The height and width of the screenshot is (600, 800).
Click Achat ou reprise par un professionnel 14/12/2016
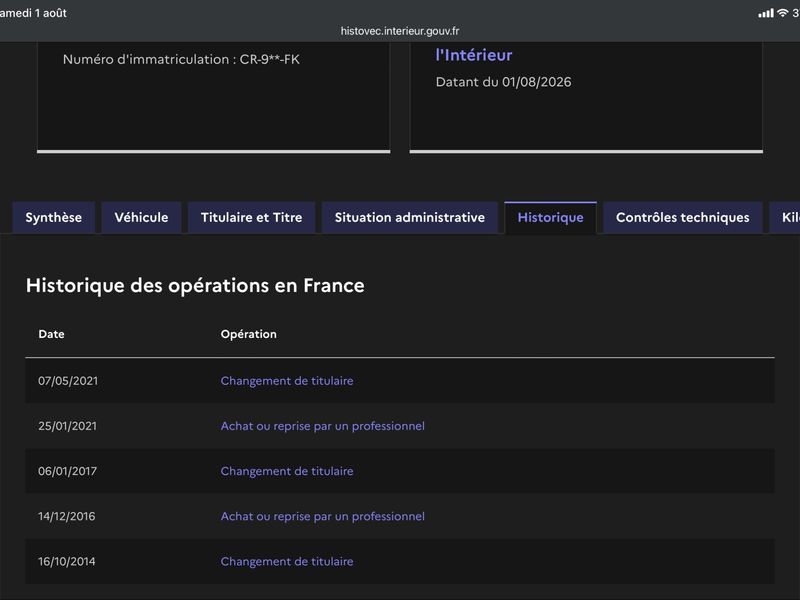point(322,516)
